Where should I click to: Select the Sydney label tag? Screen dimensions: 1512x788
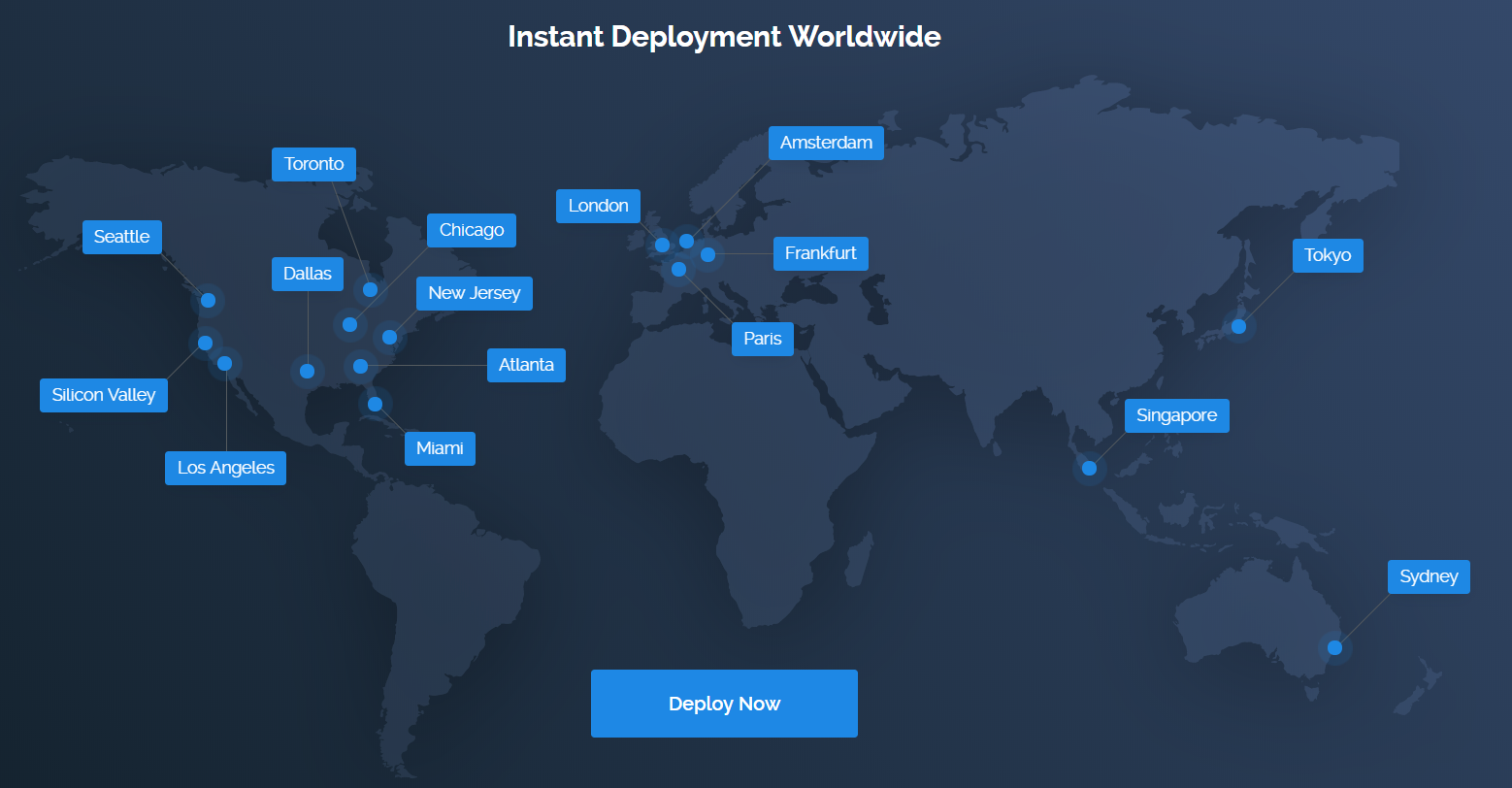click(x=1428, y=576)
